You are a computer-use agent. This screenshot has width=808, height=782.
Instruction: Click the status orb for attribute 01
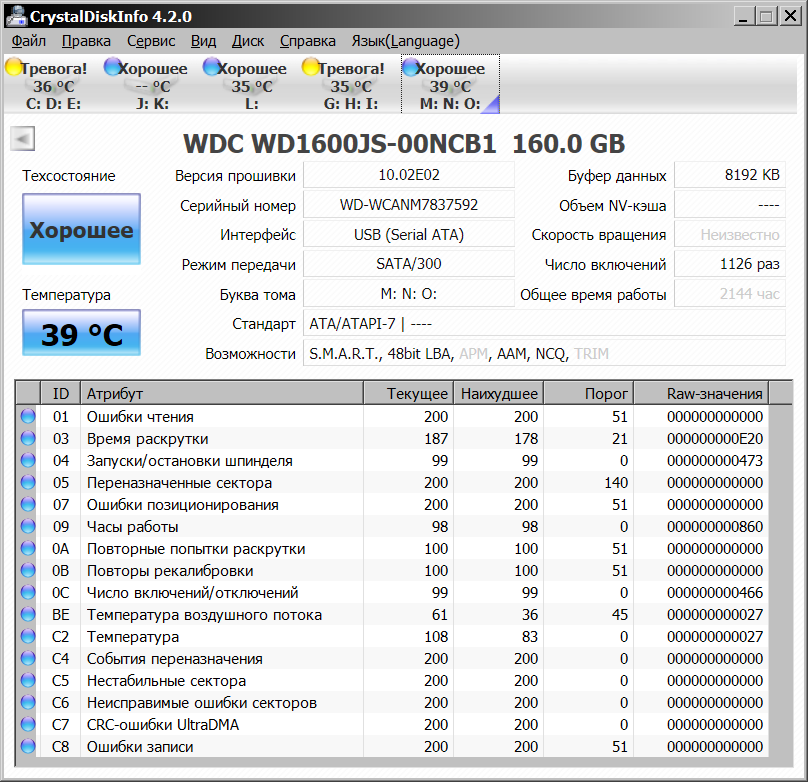pyautogui.click(x=28, y=417)
